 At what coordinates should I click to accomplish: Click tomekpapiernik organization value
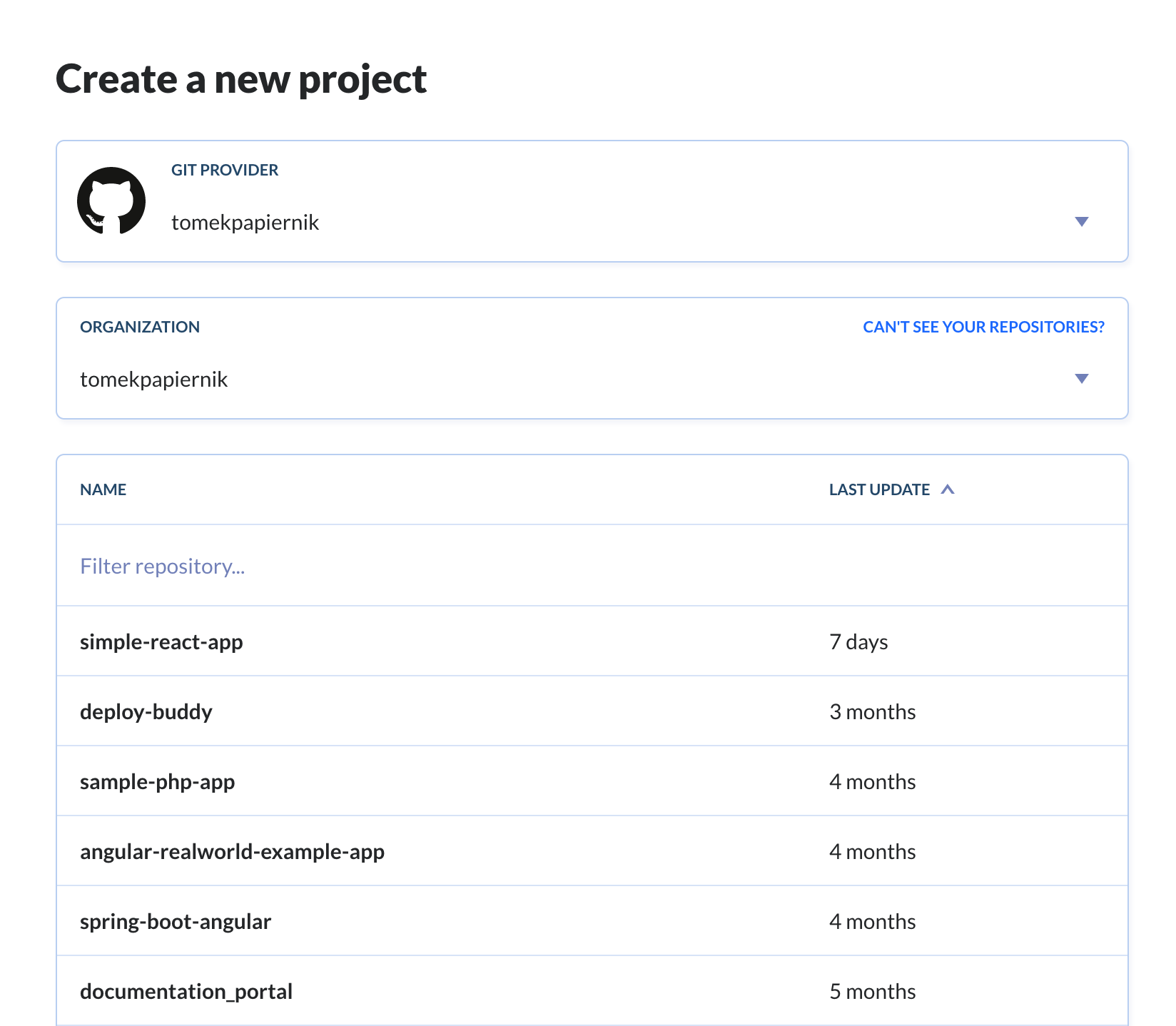point(153,380)
